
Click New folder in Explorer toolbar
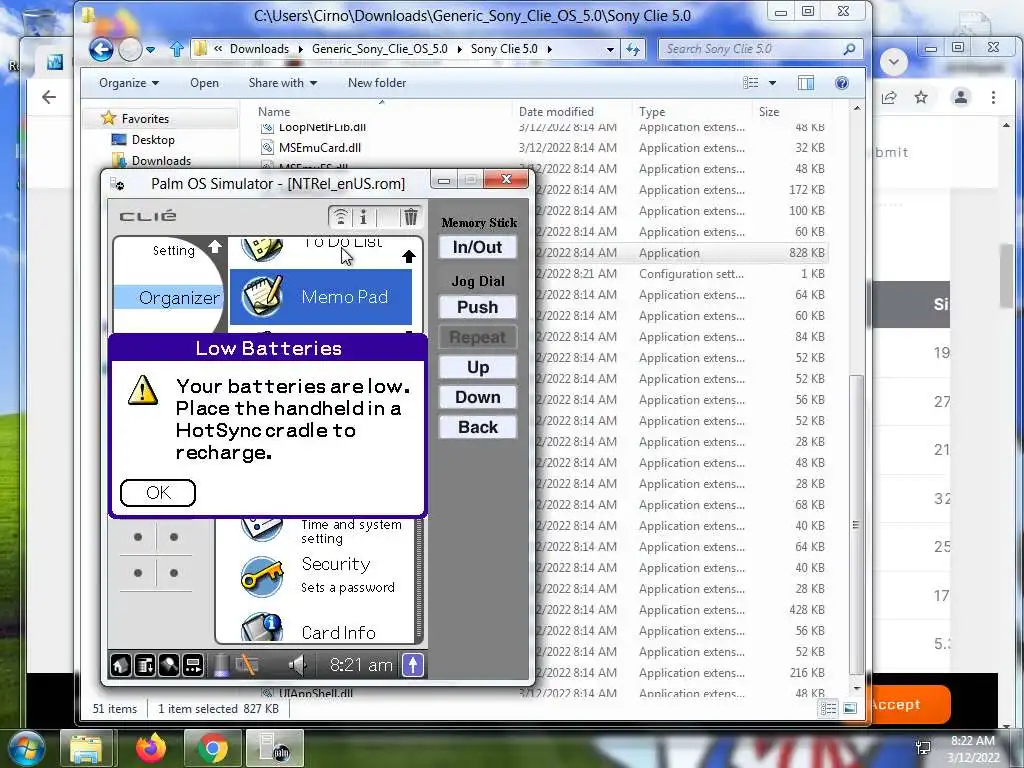click(377, 83)
